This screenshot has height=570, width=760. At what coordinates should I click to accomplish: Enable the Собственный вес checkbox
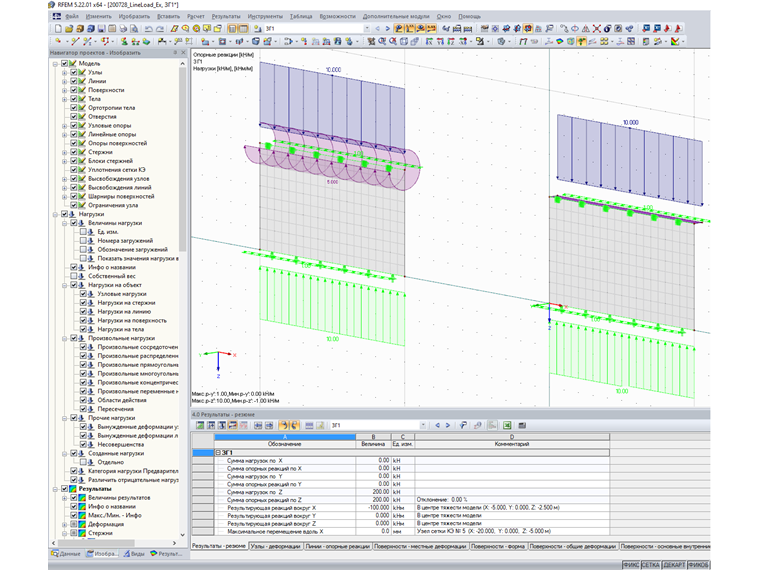click(x=74, y=276)
